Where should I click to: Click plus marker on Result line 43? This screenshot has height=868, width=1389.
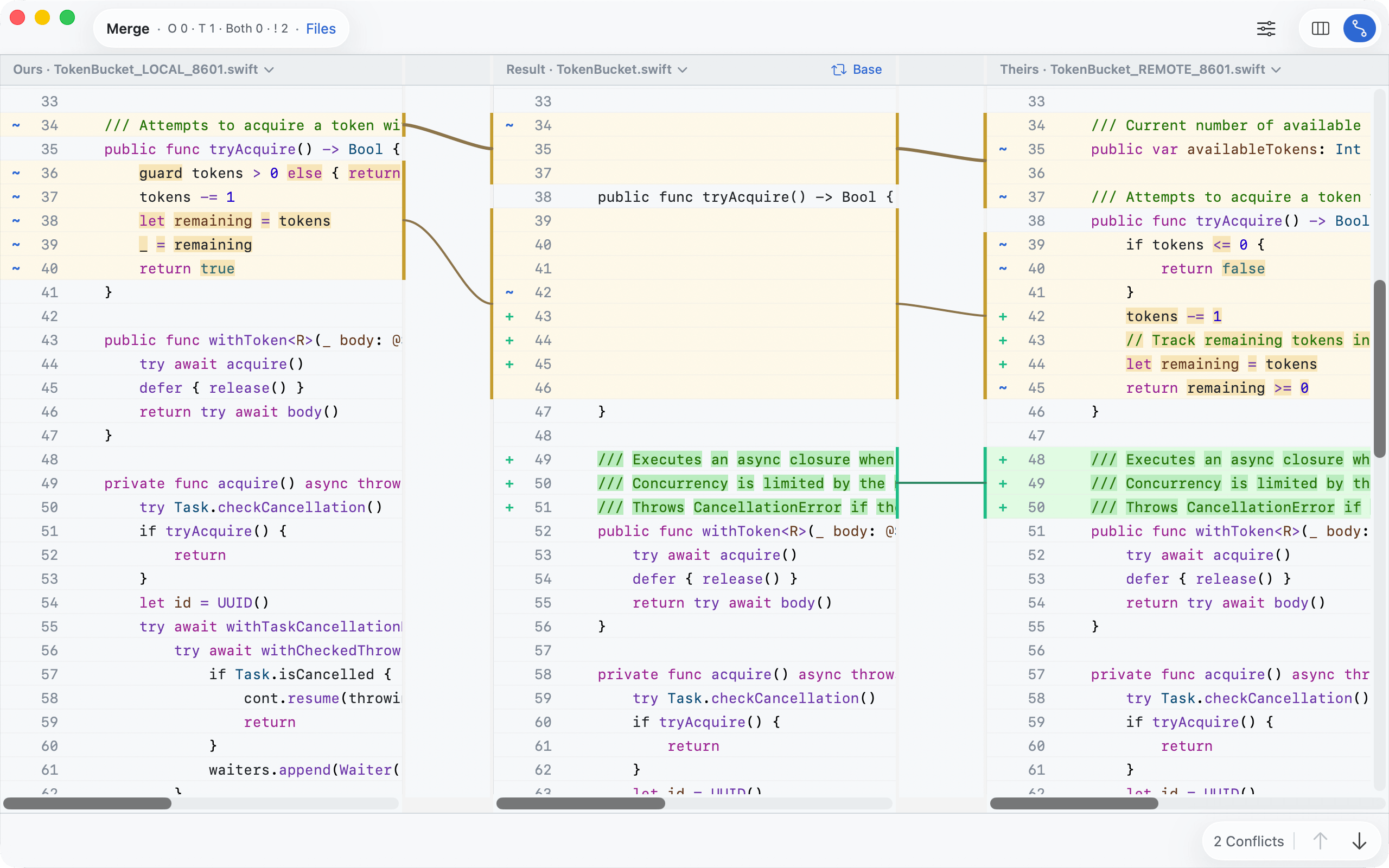tap(509, 316)
